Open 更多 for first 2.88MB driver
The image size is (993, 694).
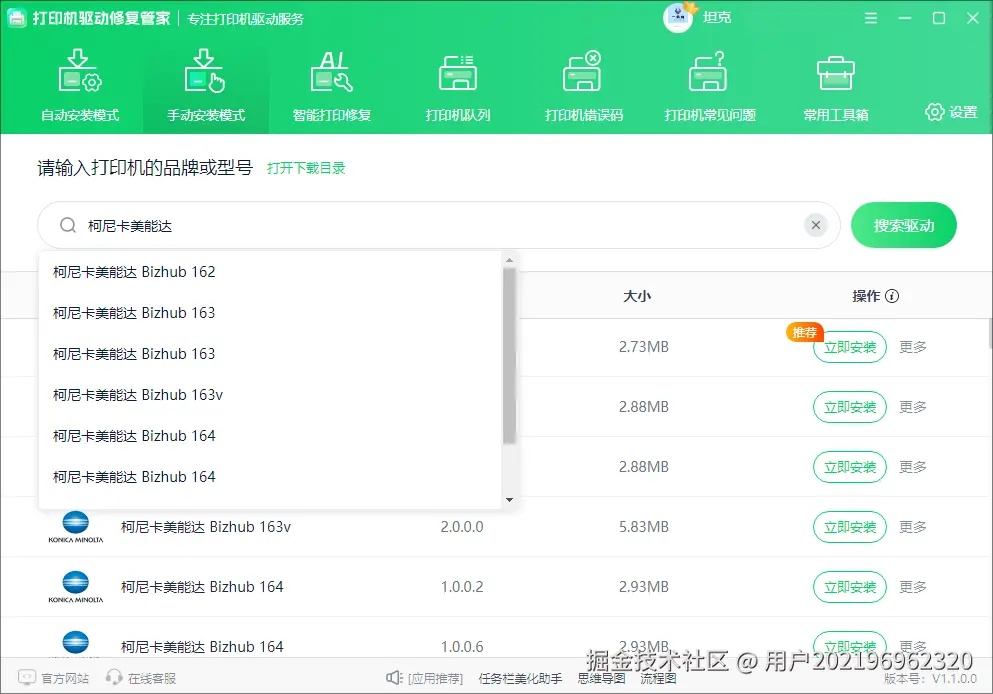(913, 407)
